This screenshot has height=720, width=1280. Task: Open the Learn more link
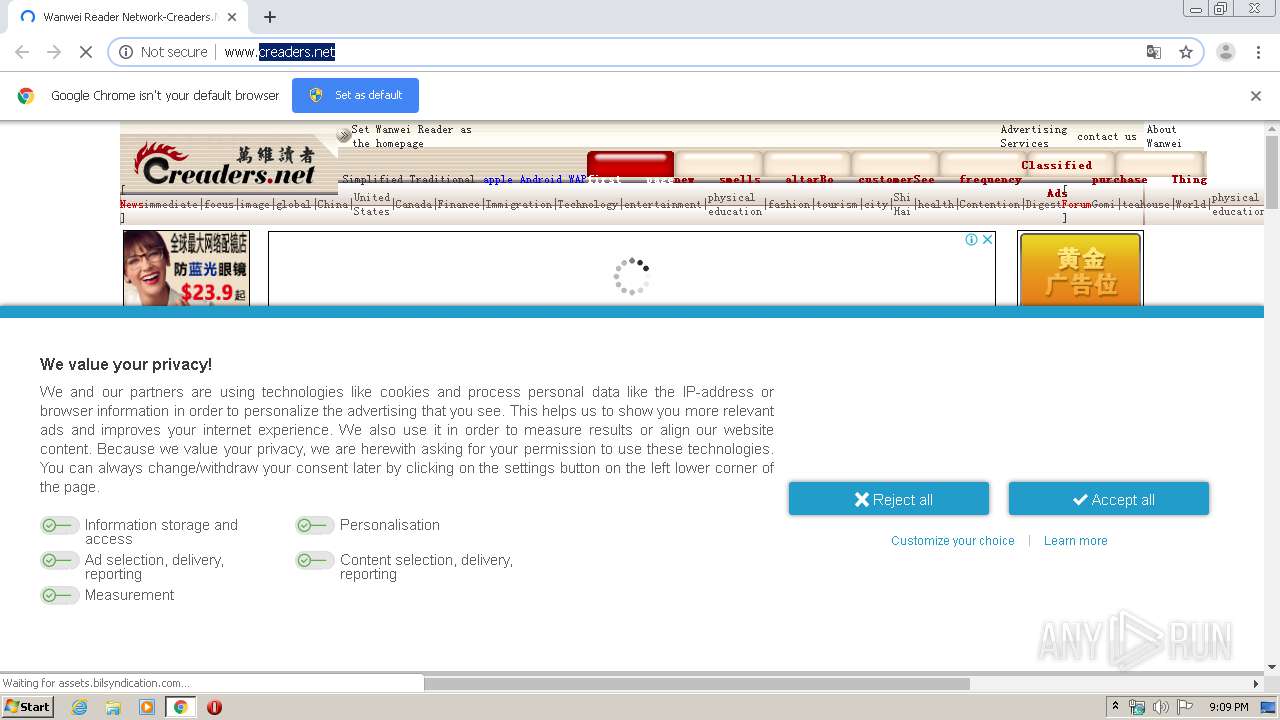coord(1076,541)
